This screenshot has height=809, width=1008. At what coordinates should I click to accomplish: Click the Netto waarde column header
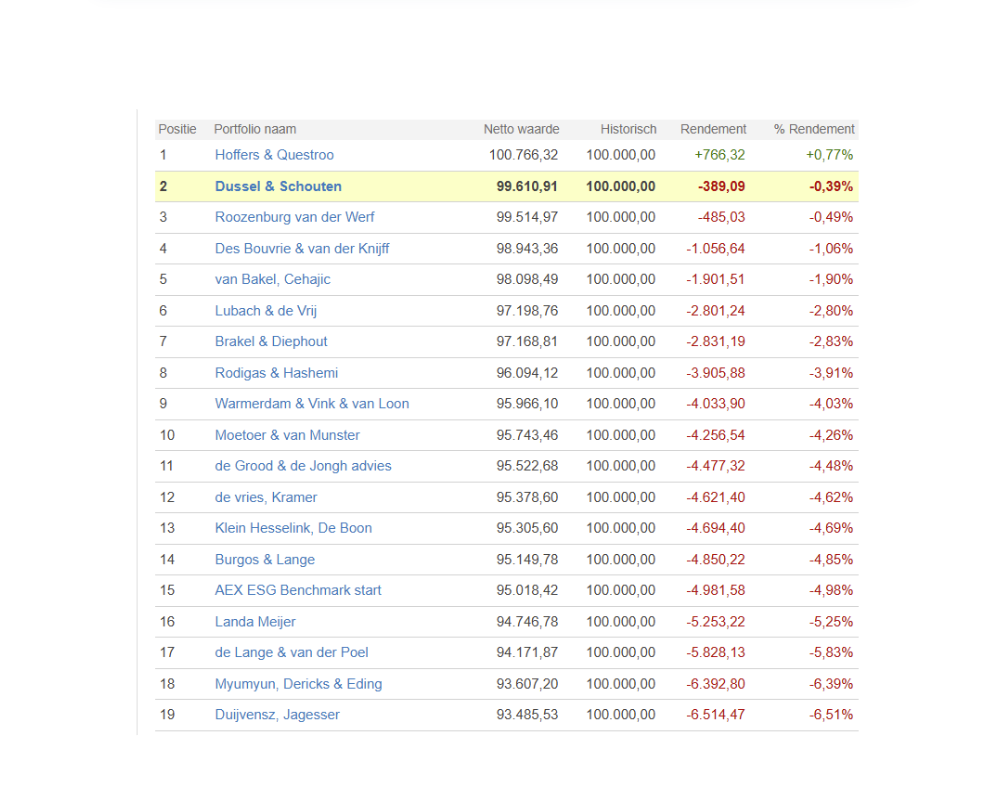(521, 129)
